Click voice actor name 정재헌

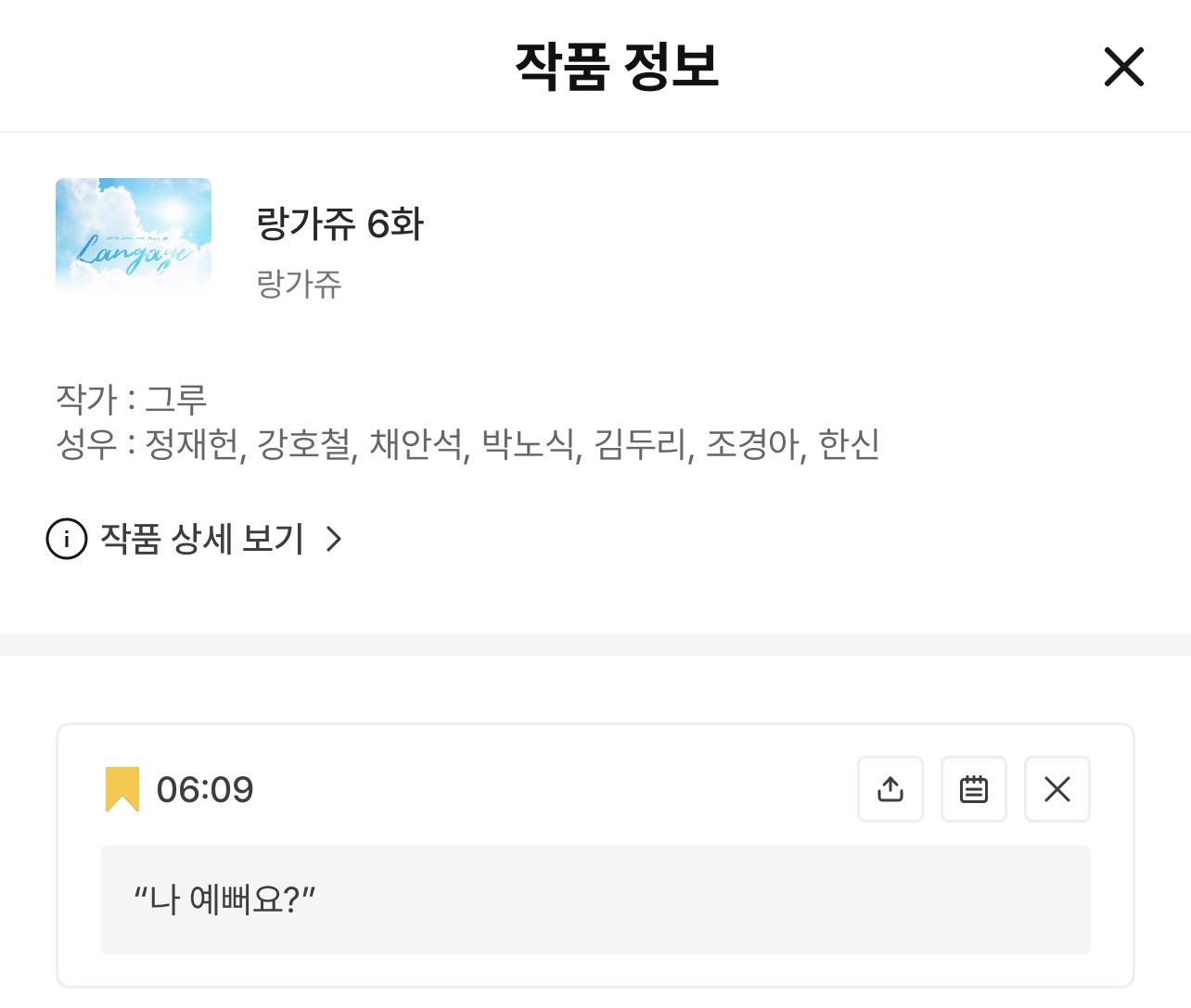(192, 444)
